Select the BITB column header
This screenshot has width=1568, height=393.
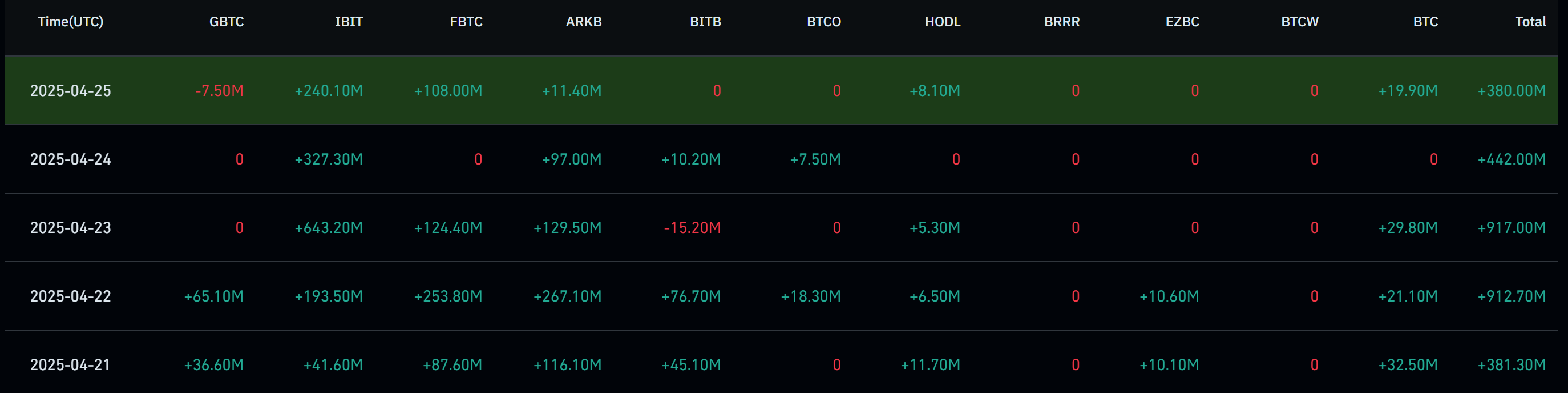pyautogui.click(x=705, y=22)
